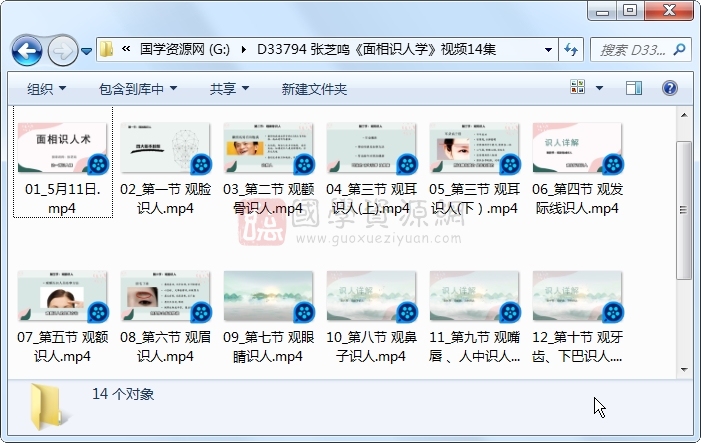Click the file name 07_第五节 观额识人.mp4
Viewport: 701px width, 443px height.
(x=63, y=346)
